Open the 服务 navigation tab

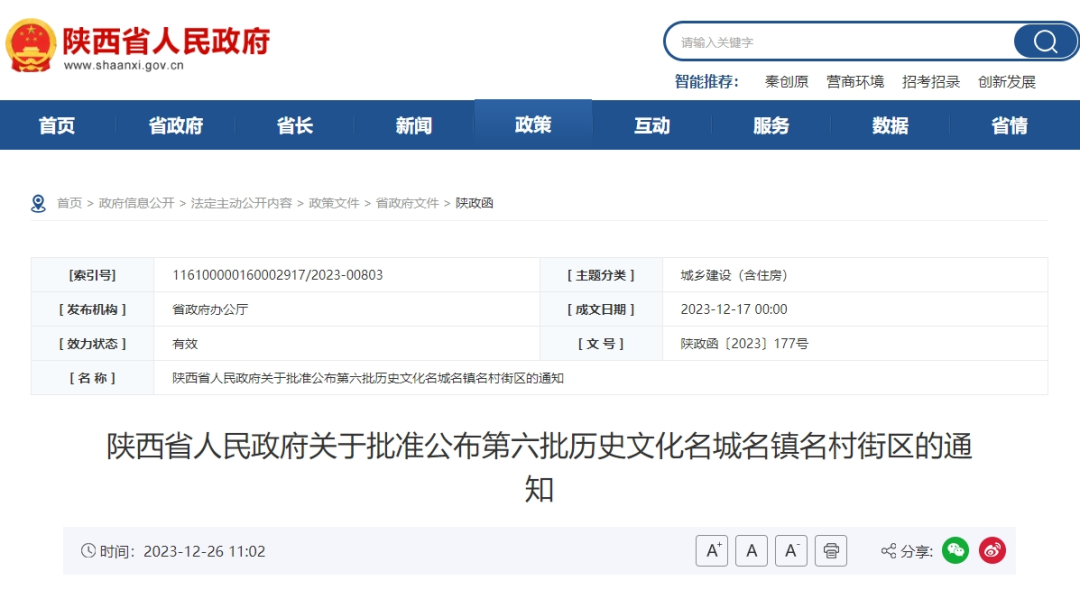click(771, 125)
